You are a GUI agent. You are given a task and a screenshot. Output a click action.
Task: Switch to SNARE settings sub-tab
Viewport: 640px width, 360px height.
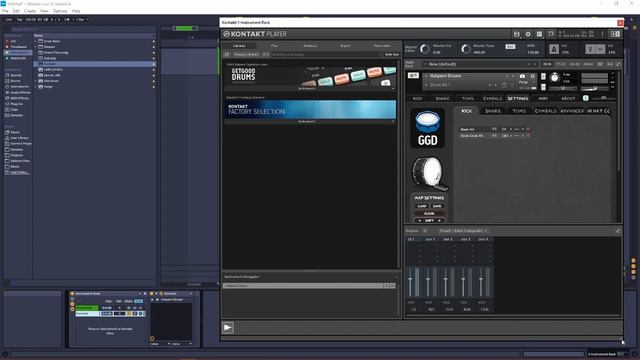click(493, 111)
